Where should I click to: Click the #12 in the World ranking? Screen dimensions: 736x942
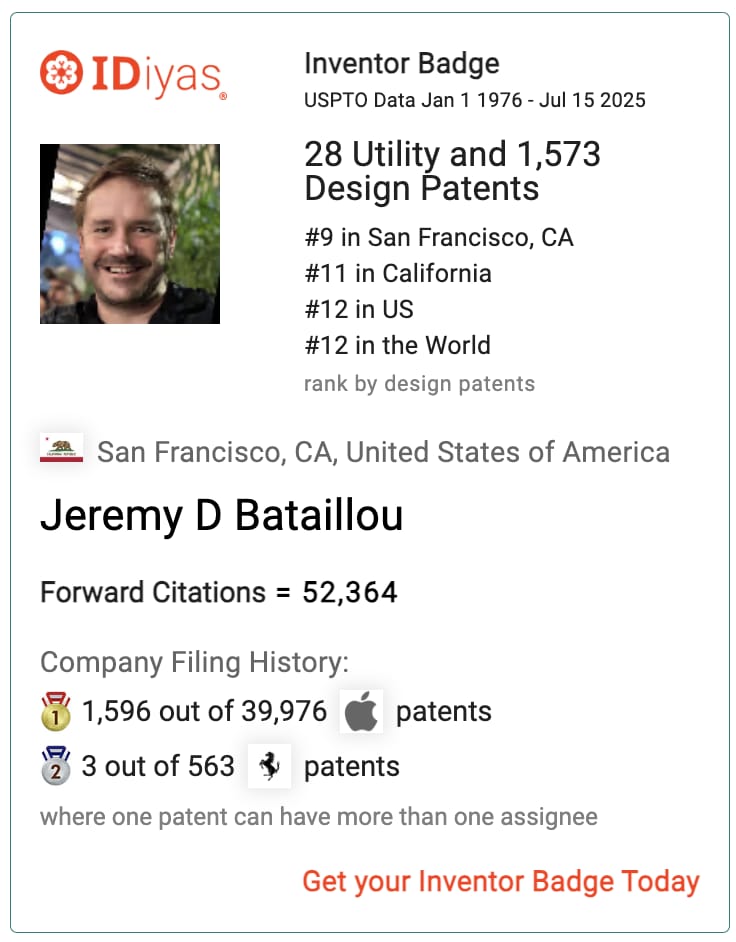[398, 345]
